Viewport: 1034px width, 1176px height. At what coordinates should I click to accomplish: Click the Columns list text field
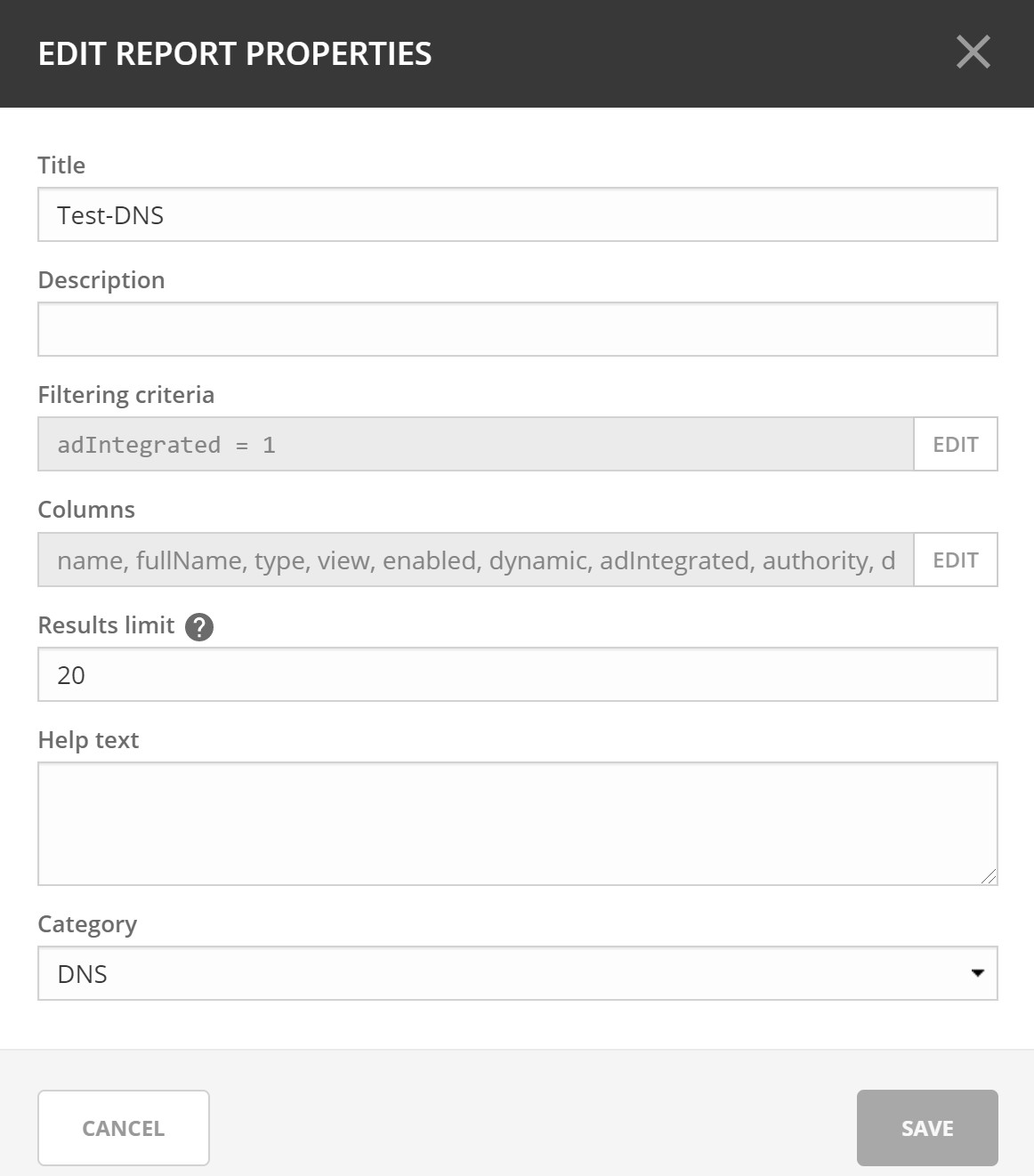pos(475,560)
